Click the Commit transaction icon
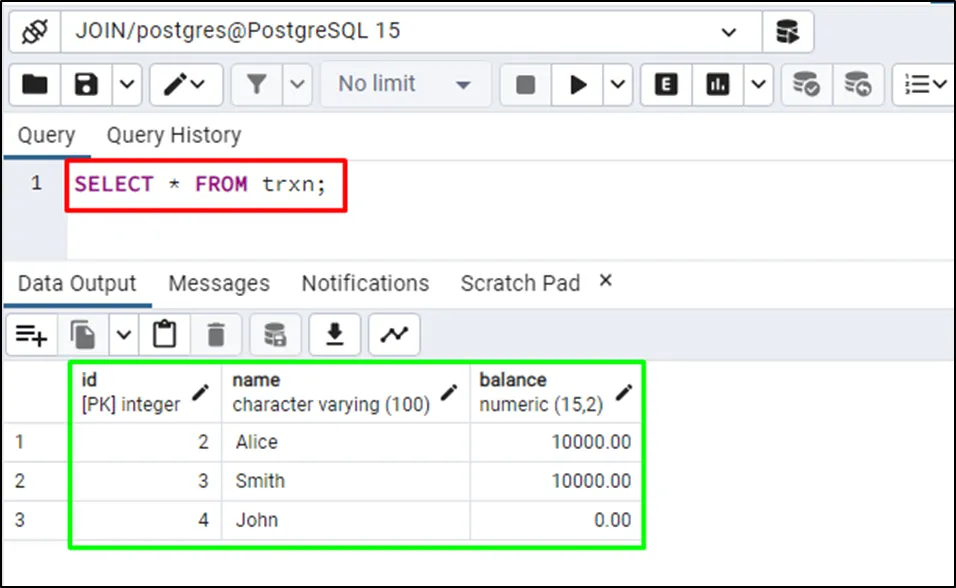Screen dimensions: 956x588 (806, 85)
